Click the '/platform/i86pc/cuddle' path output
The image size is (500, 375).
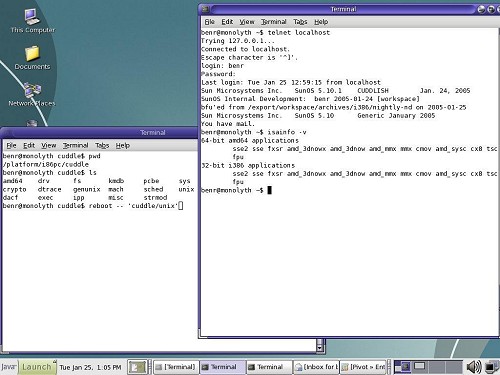click(x=46, y=164)
